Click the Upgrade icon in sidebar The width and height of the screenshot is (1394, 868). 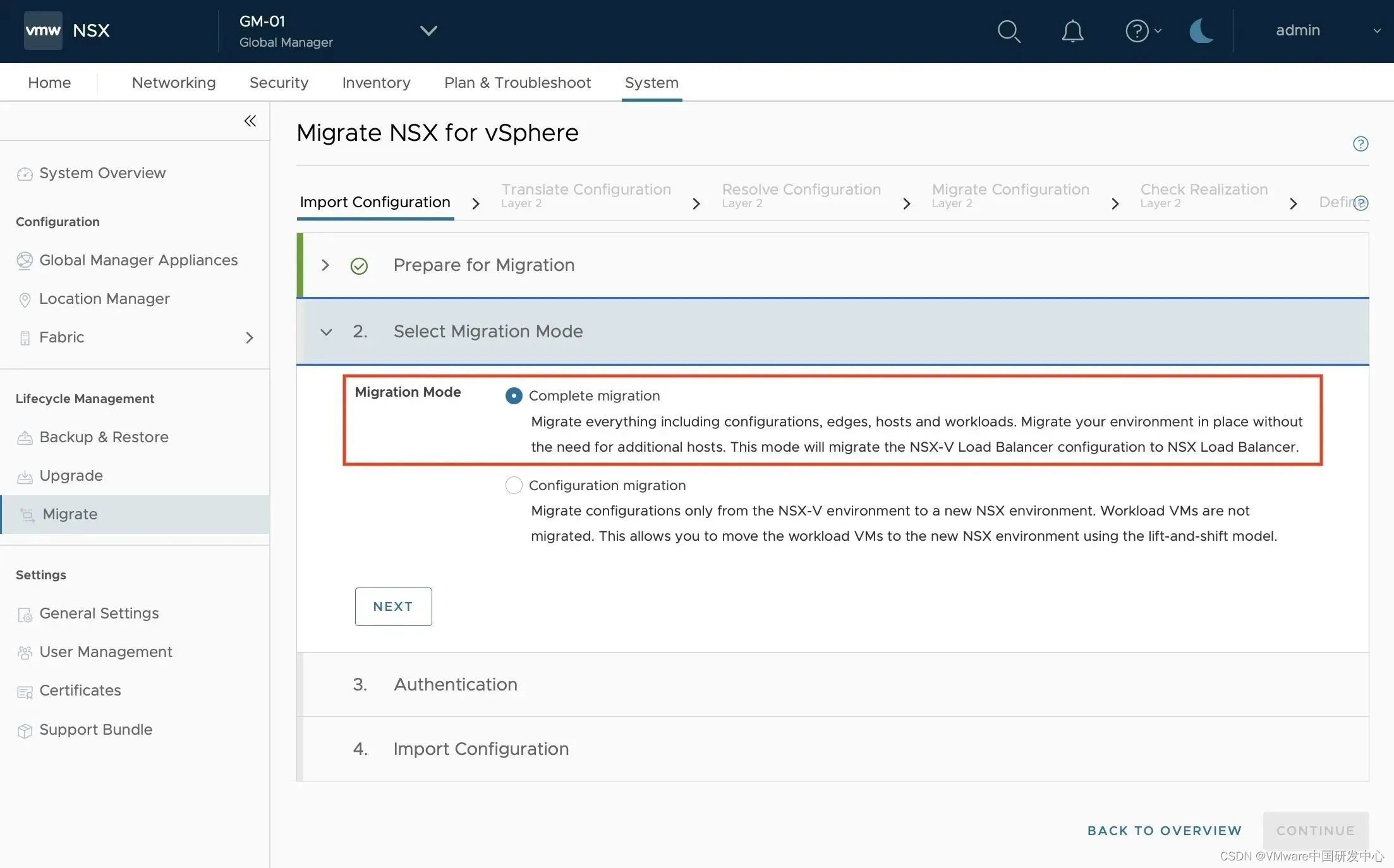(25, 476)
